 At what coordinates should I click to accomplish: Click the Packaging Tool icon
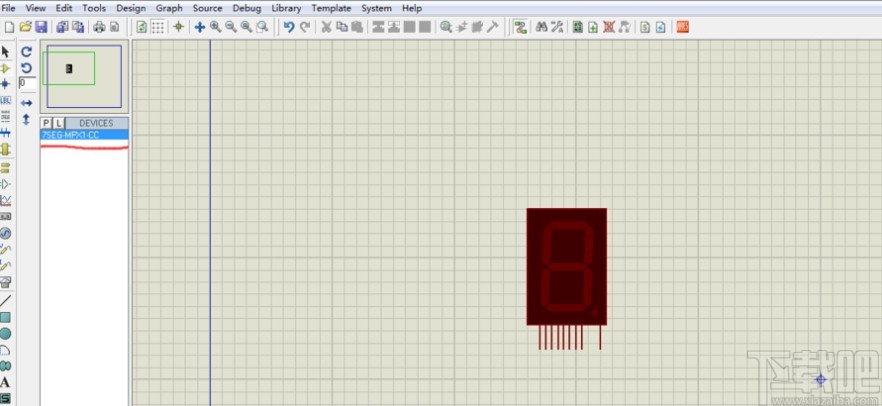[x=478, y=27]
